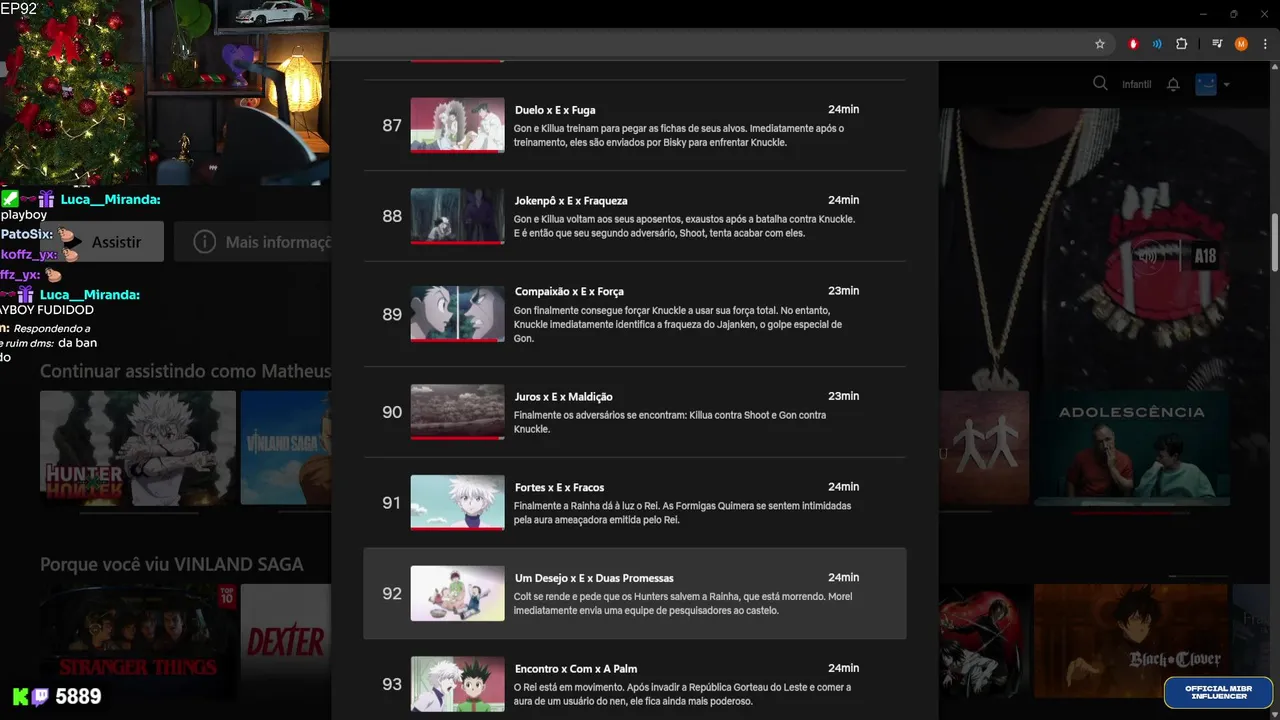Image resolution: width=1280 pixels, height=720 pixels.
Task: Restore the Chrome window size
Action: click(x=1233, y=13)
